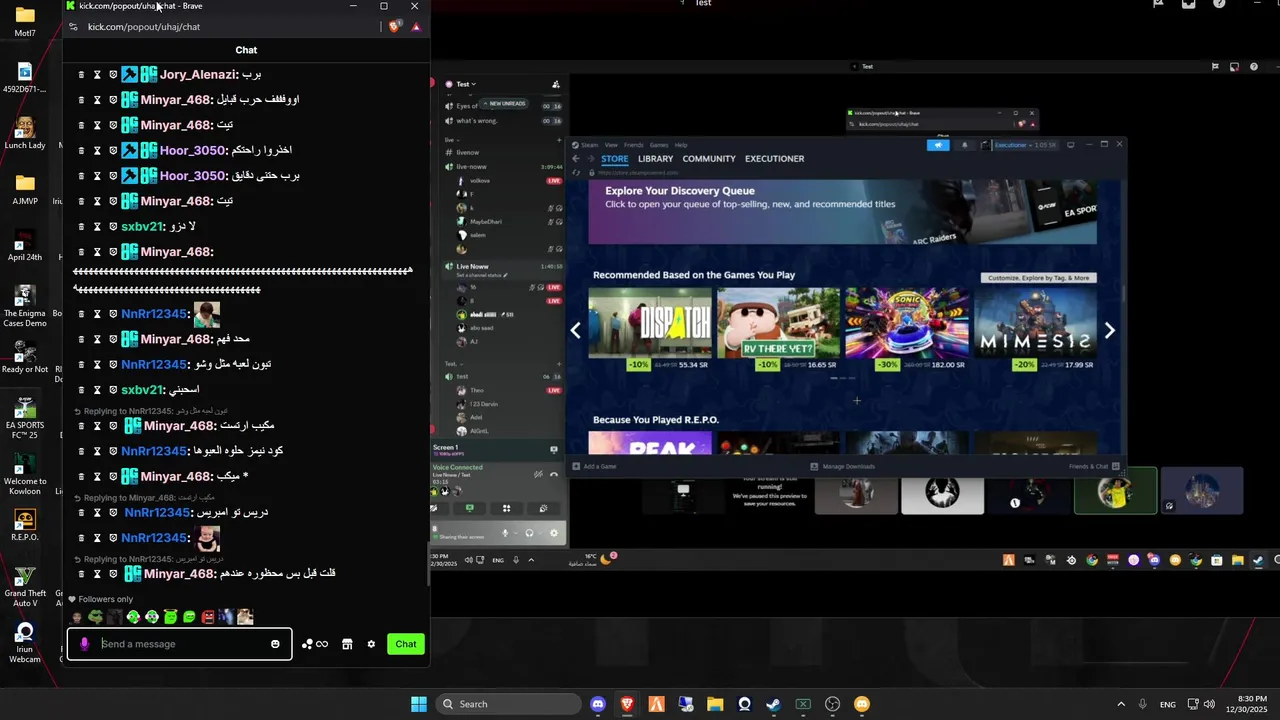
Task: Open Steam View menu
Action: pos(611,145)
